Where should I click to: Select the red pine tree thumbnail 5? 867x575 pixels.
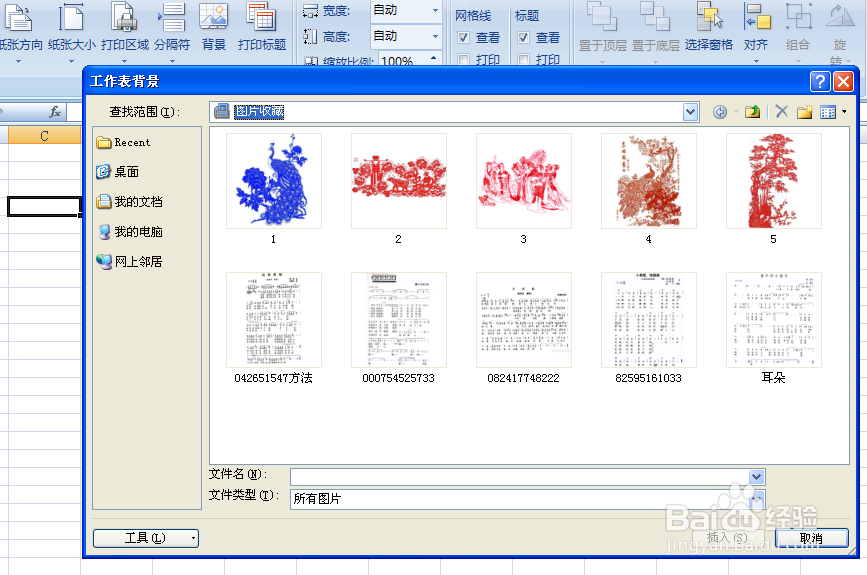coord(774,181)
